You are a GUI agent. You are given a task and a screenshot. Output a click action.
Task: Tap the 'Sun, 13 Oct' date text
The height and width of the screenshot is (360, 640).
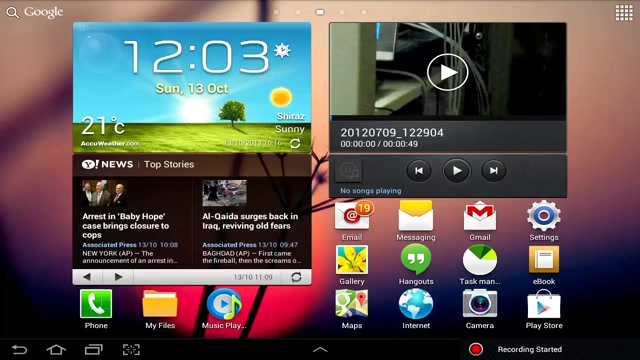pyautogui.click(x=192, y=89)
